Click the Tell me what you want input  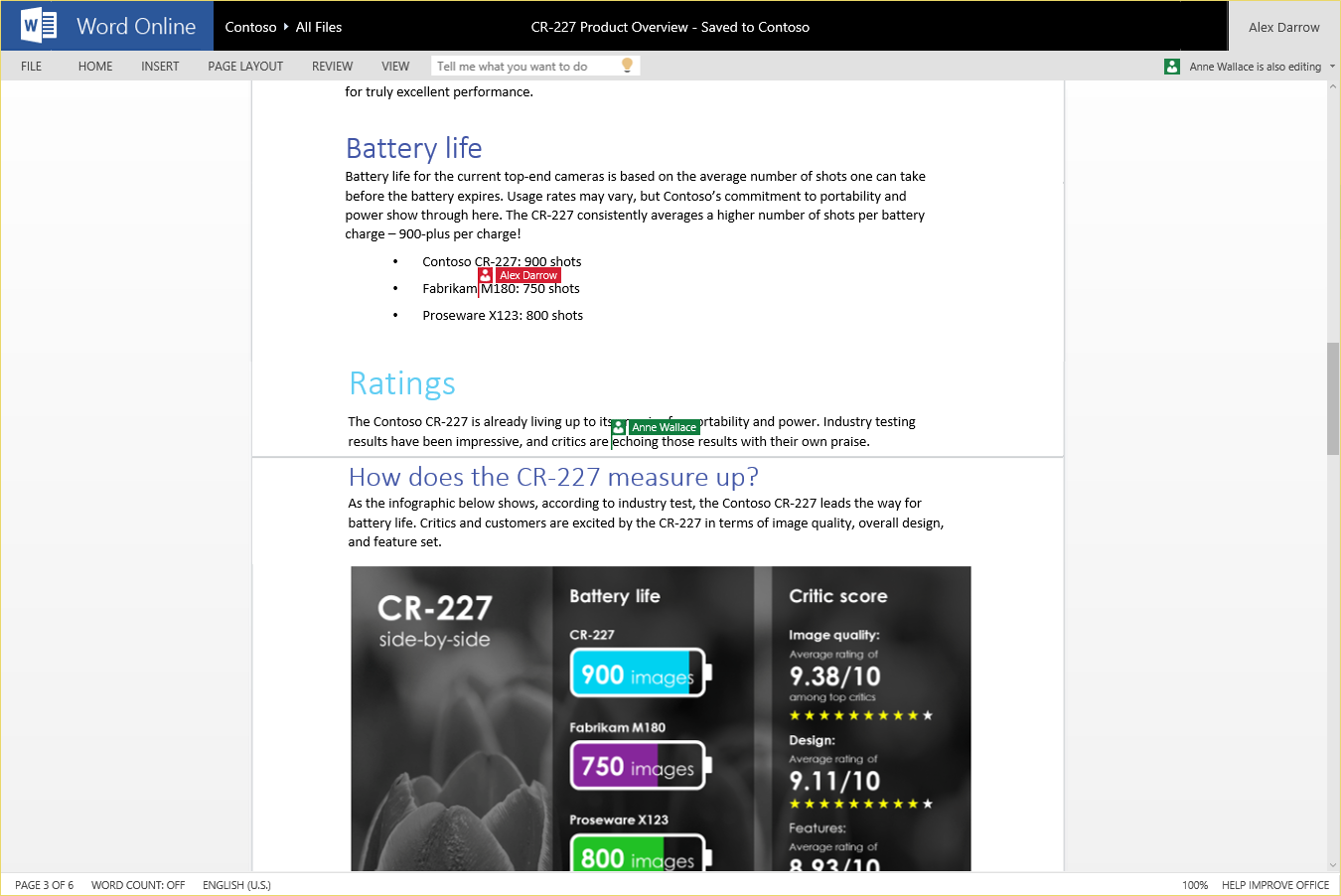524,67
